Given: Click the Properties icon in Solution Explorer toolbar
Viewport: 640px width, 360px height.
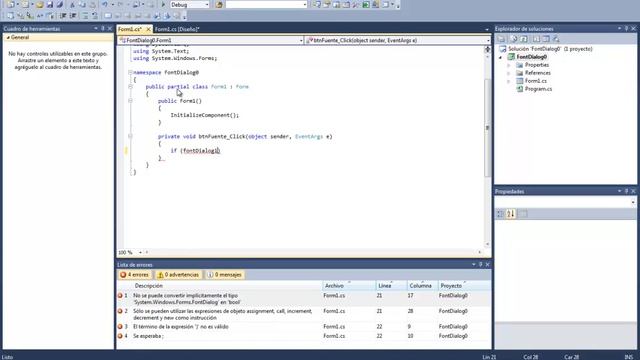Looking at the screenshot, I should click(x=502, y=39).
